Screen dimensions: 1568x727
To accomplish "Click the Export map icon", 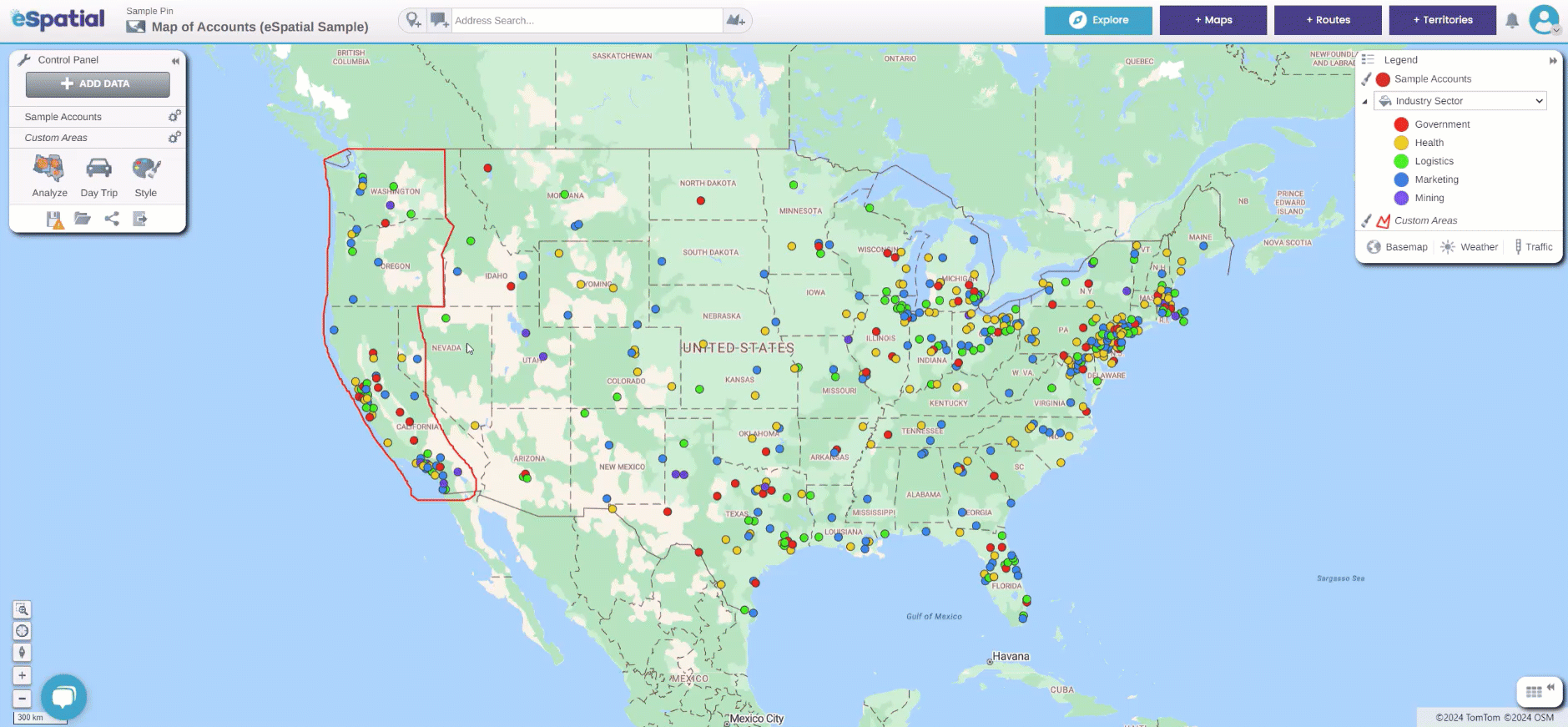I will (x=140, y=219).
